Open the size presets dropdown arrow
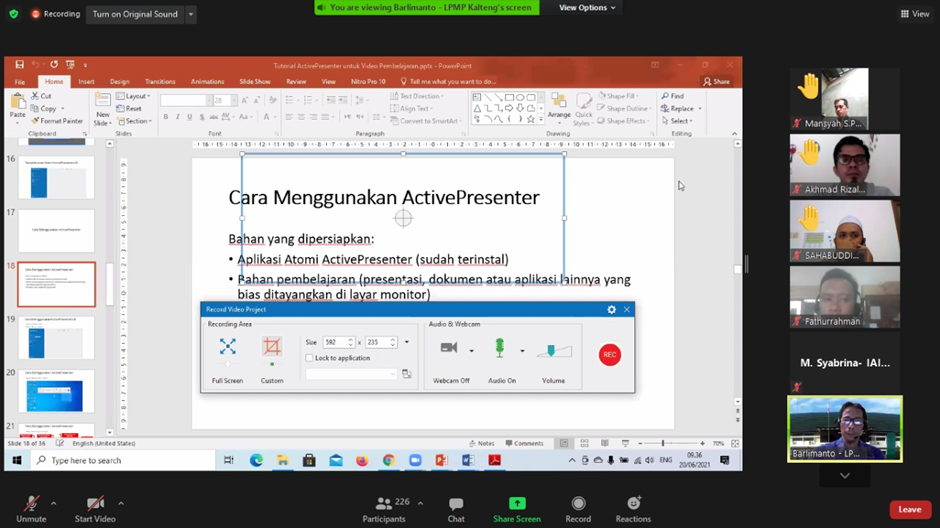This screenshot has height=528, width=940. pos(406,342)
